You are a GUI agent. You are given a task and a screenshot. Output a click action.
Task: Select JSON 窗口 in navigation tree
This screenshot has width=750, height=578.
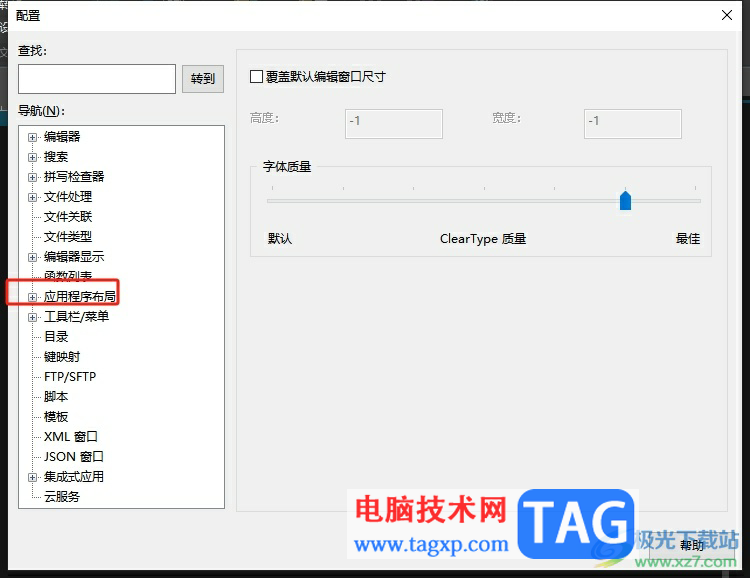(x=74, y=457)
